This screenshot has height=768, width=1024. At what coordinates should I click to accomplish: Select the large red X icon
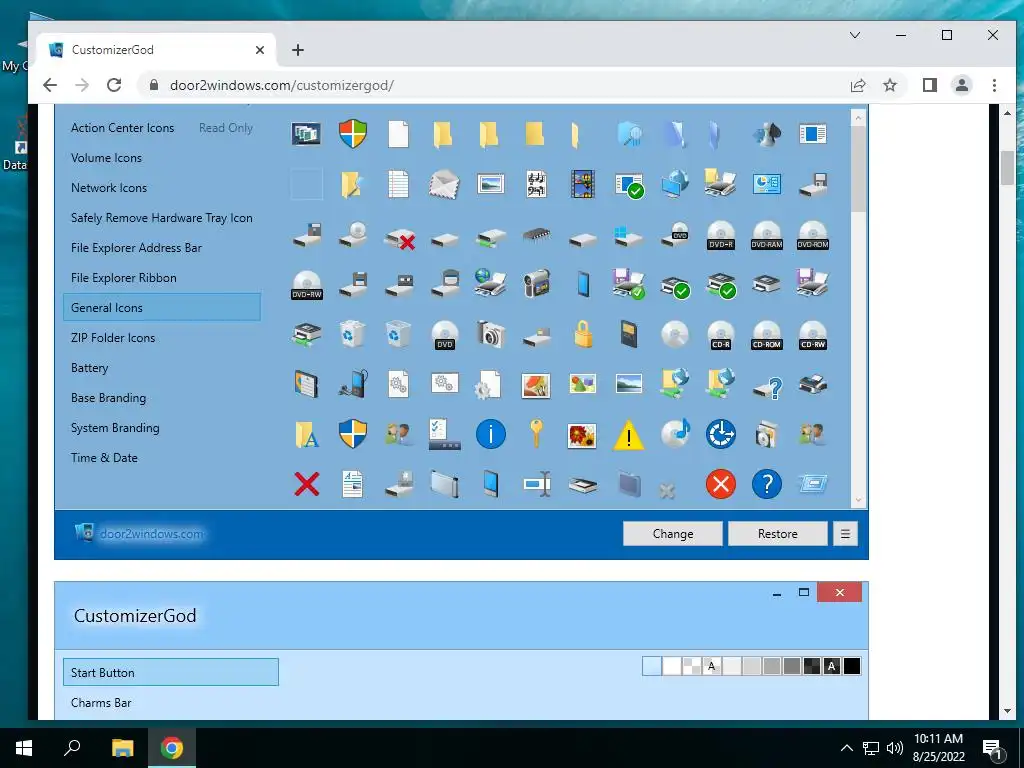307,485
